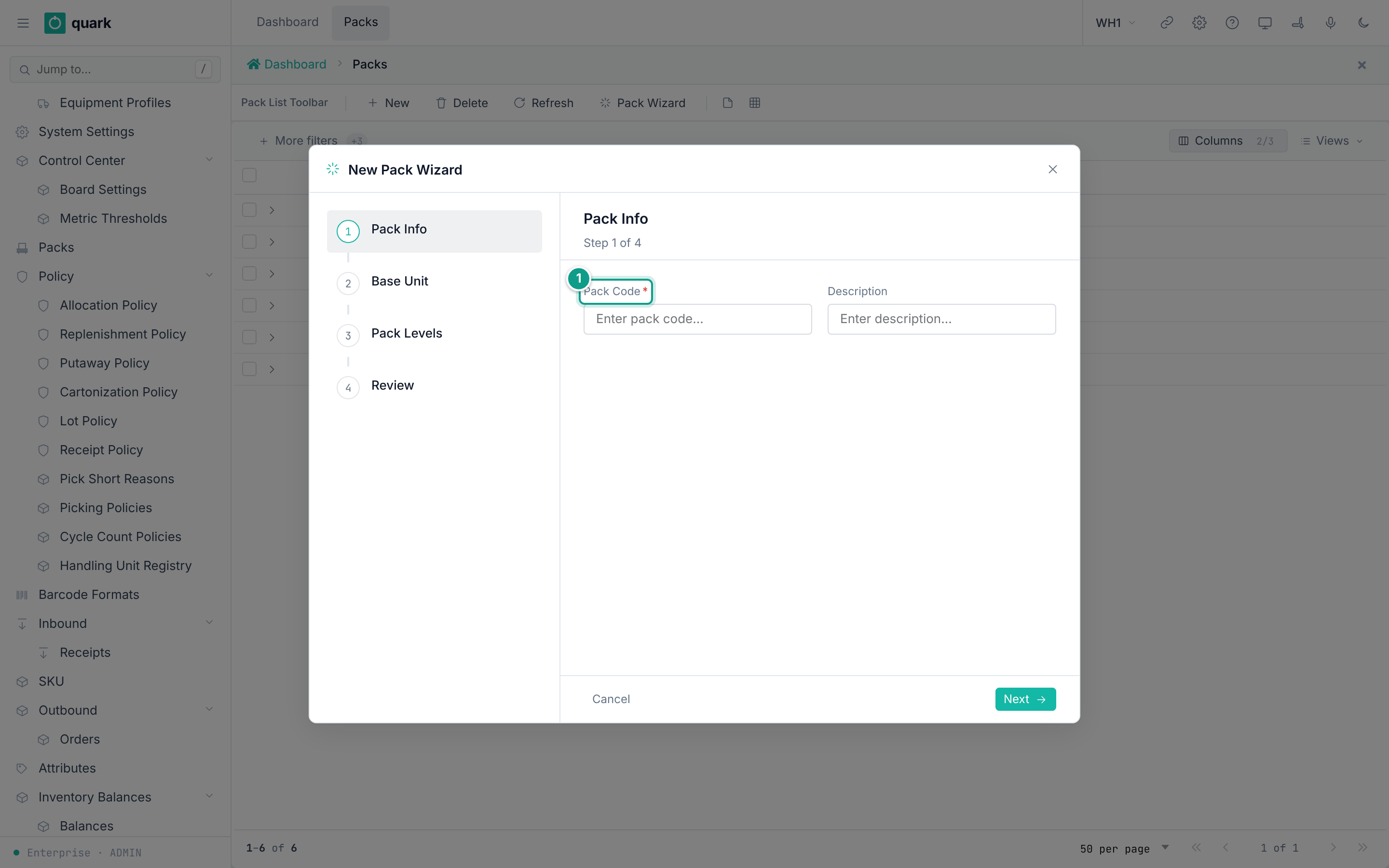
Task: Go to previous page arrow
Action: (1226, 848)
